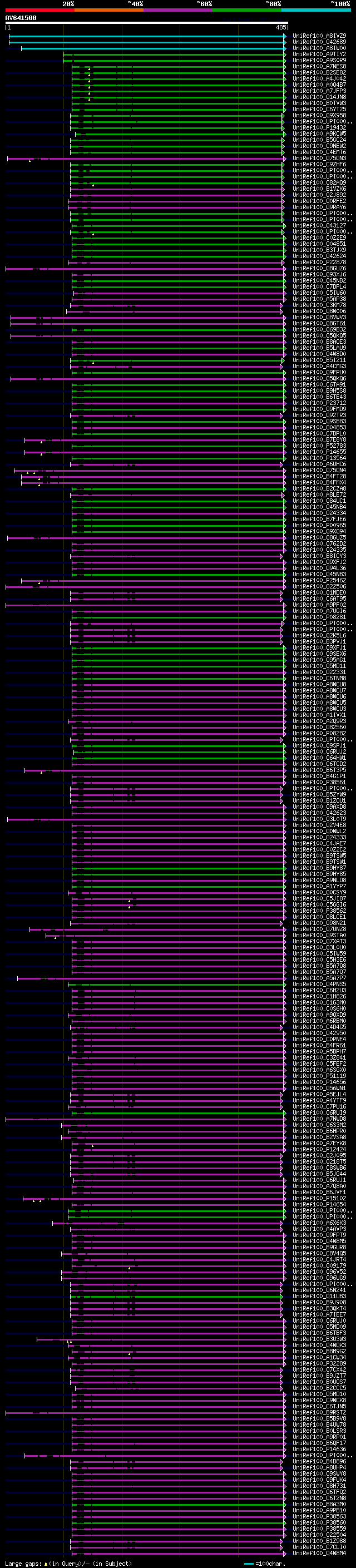
Task: Click label UniRef100_P22878
Action: click(319, 263)
